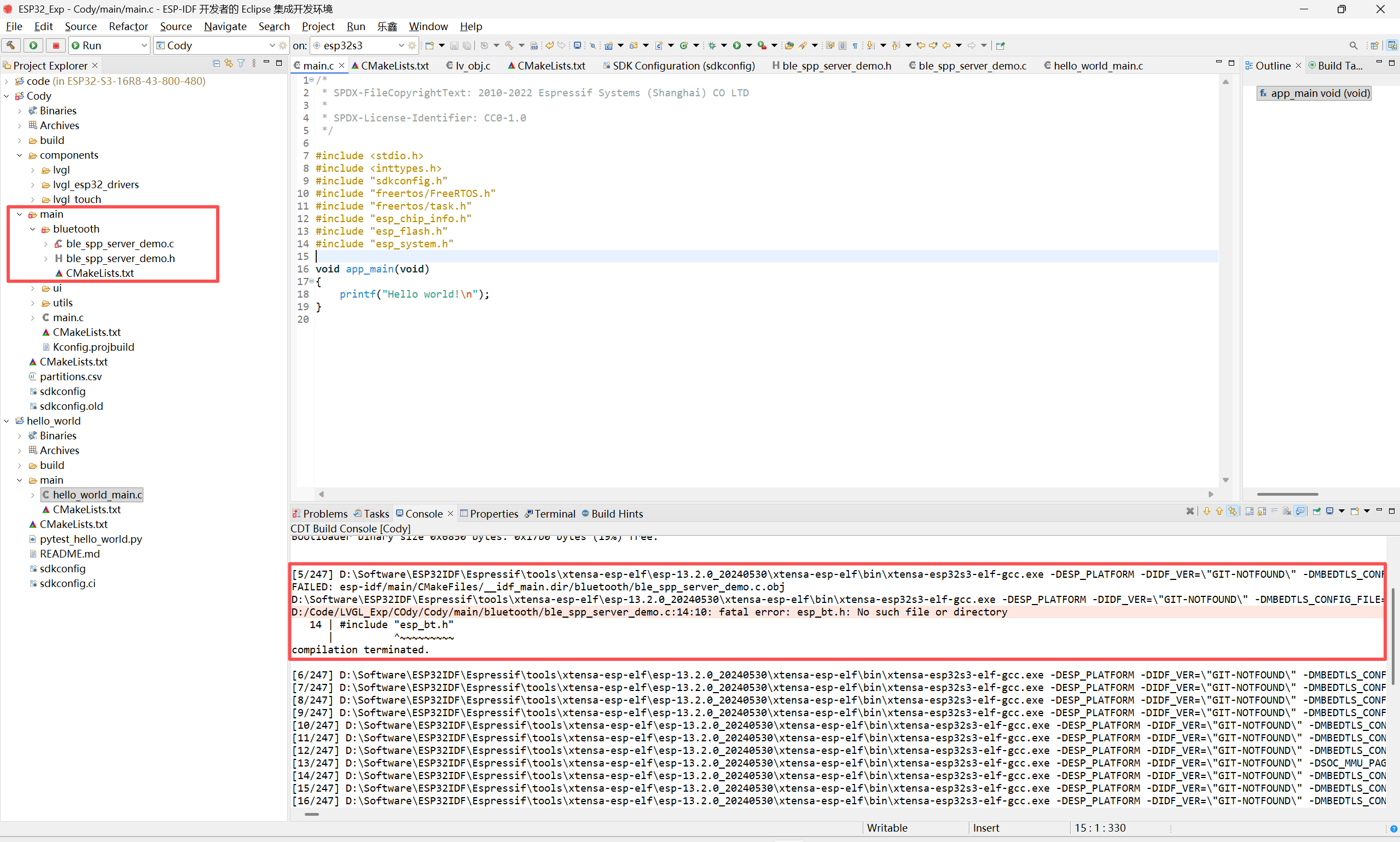Click the red Stop button in launch bar
1400x842 pixels.
[x=56, y=45]
